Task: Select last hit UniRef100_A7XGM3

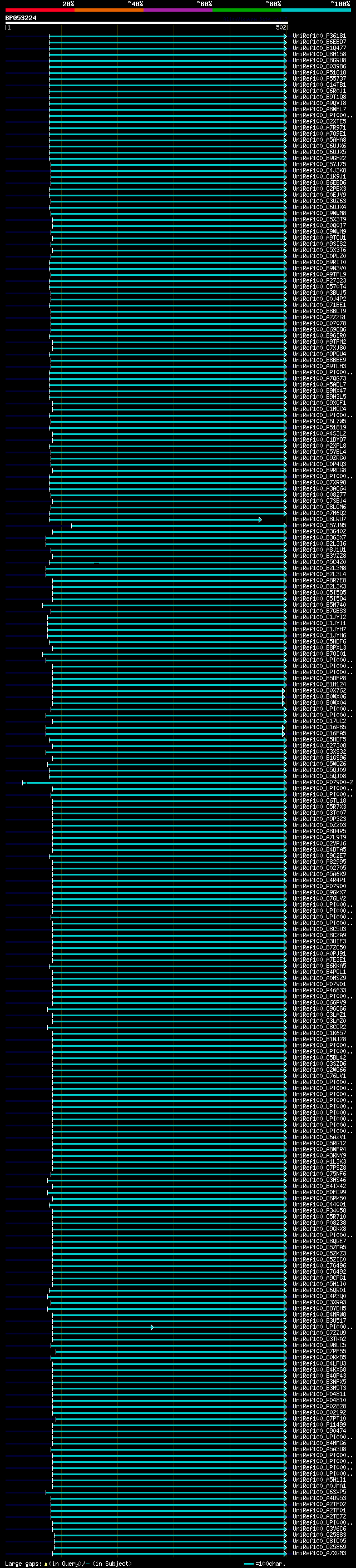Action: coord(319,1553)
